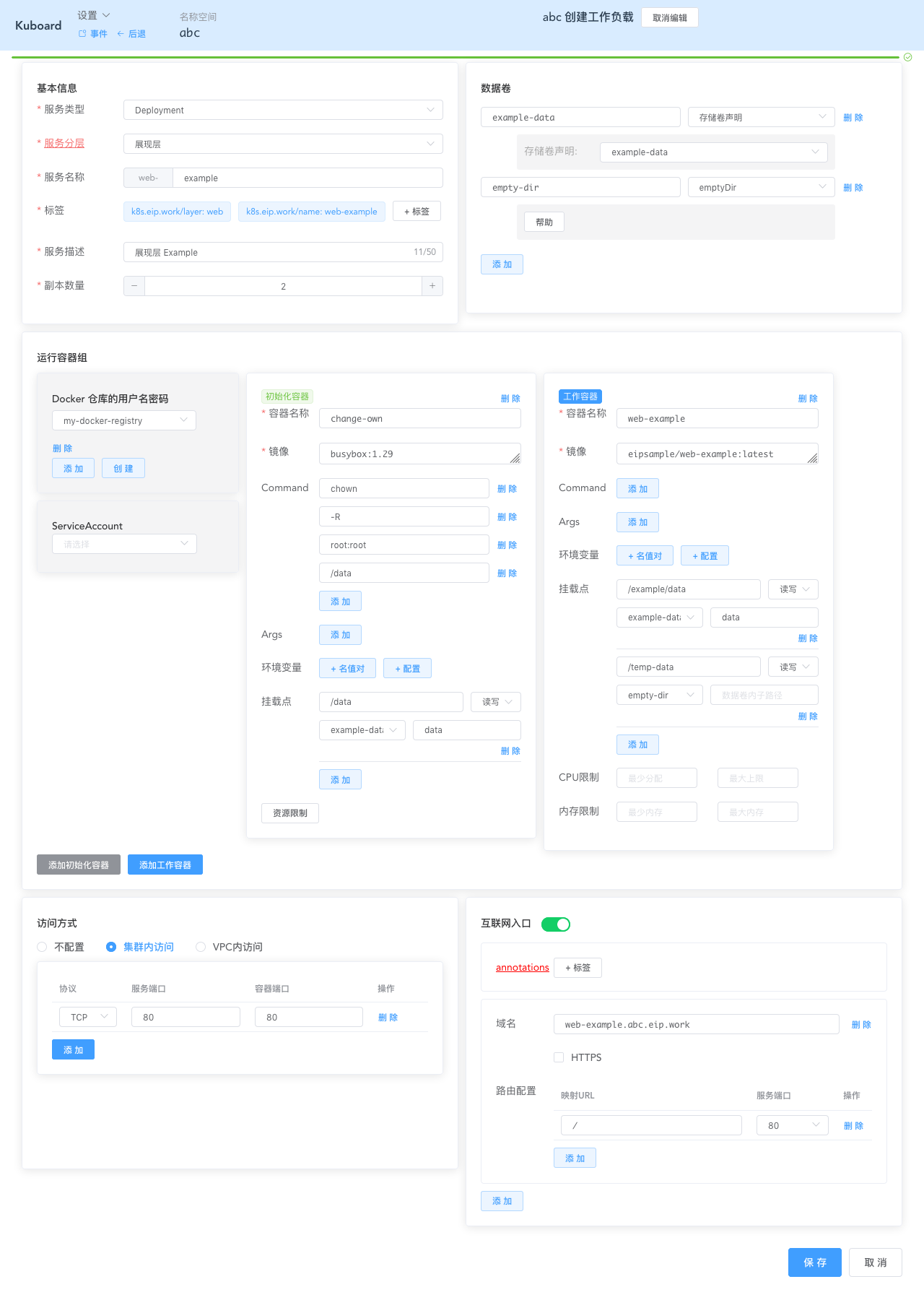Click the 保存 save button

pos(814,1262)
